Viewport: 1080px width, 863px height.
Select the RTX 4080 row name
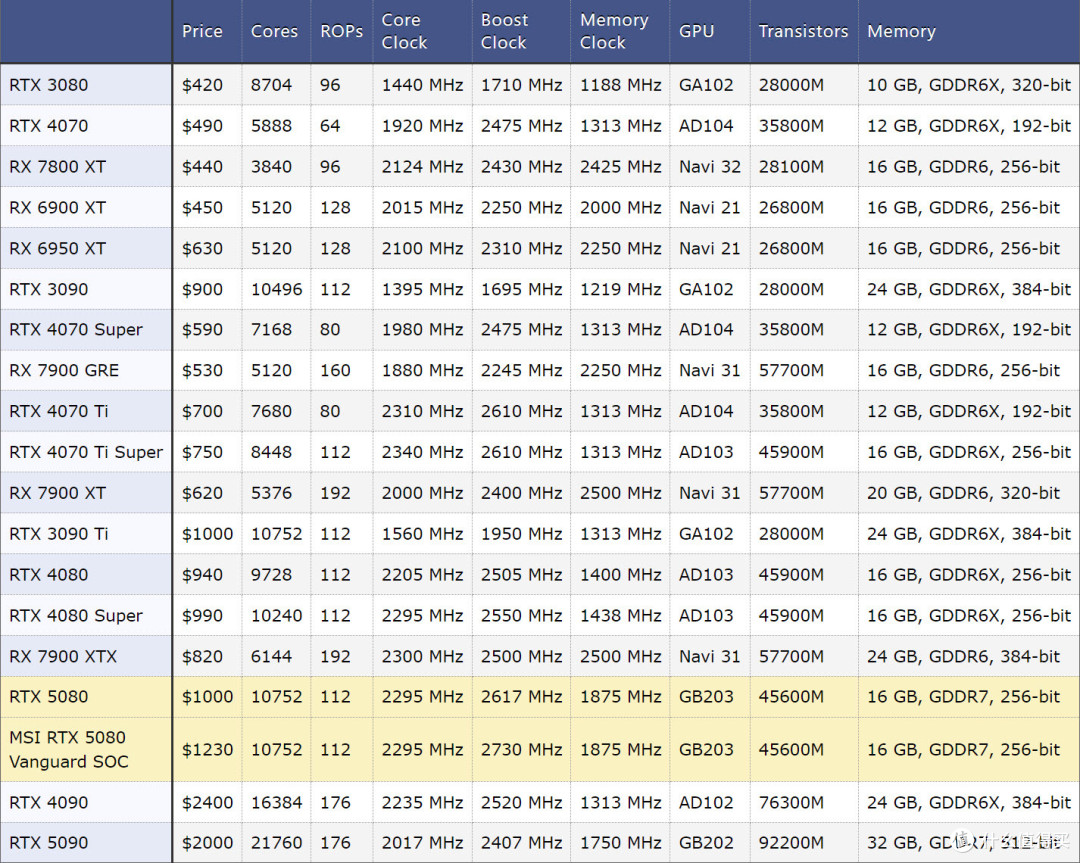[48, 574]
